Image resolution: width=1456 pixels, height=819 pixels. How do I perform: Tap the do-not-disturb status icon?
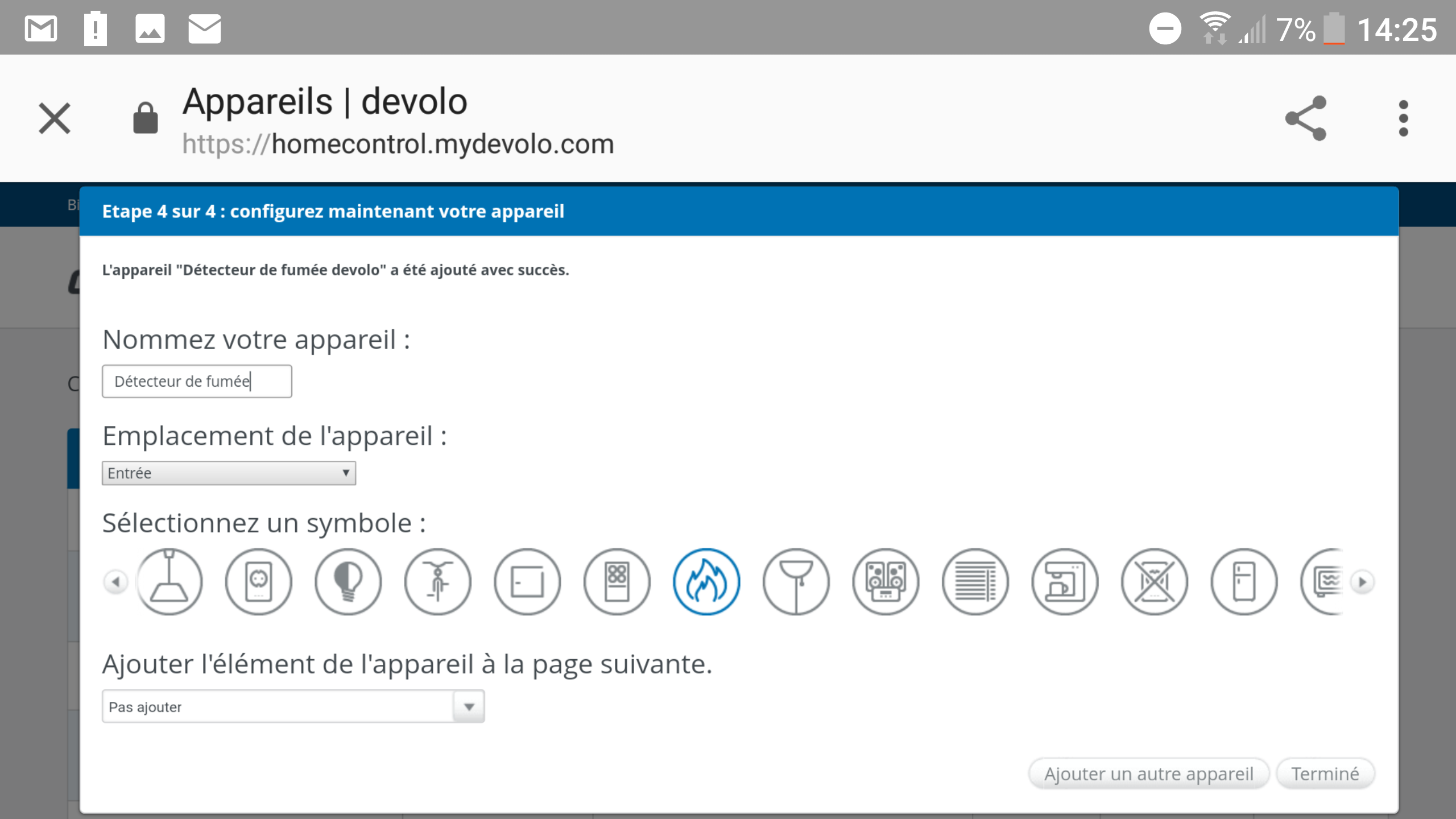pos(1165,28)
